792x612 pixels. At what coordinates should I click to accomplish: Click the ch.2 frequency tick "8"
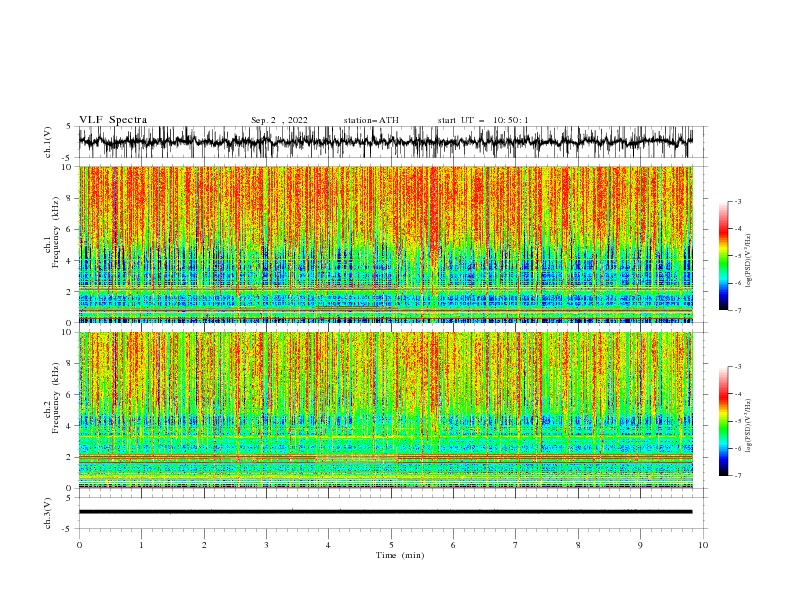pos(70,364)
